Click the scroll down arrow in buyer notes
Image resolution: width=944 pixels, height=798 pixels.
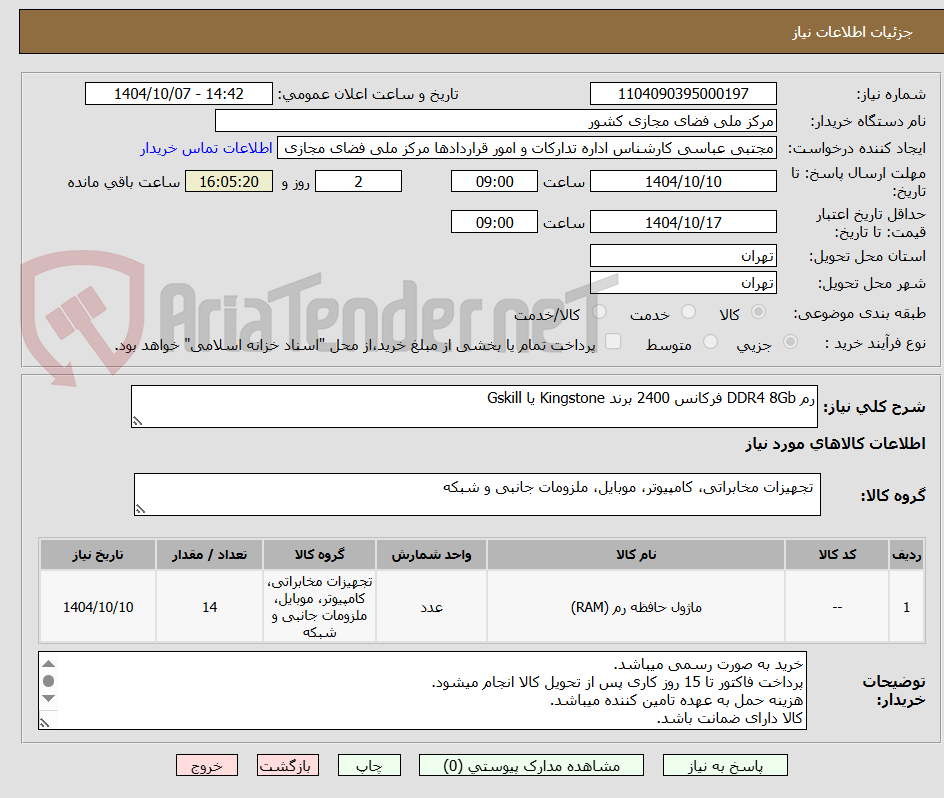click(49, 699)
